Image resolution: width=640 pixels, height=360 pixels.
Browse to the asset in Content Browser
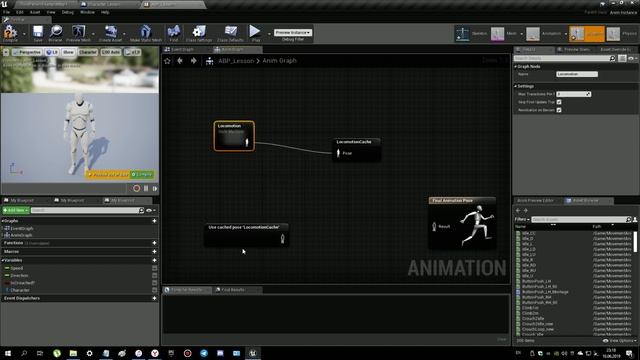pyautogui.click(x=56, y=33)
